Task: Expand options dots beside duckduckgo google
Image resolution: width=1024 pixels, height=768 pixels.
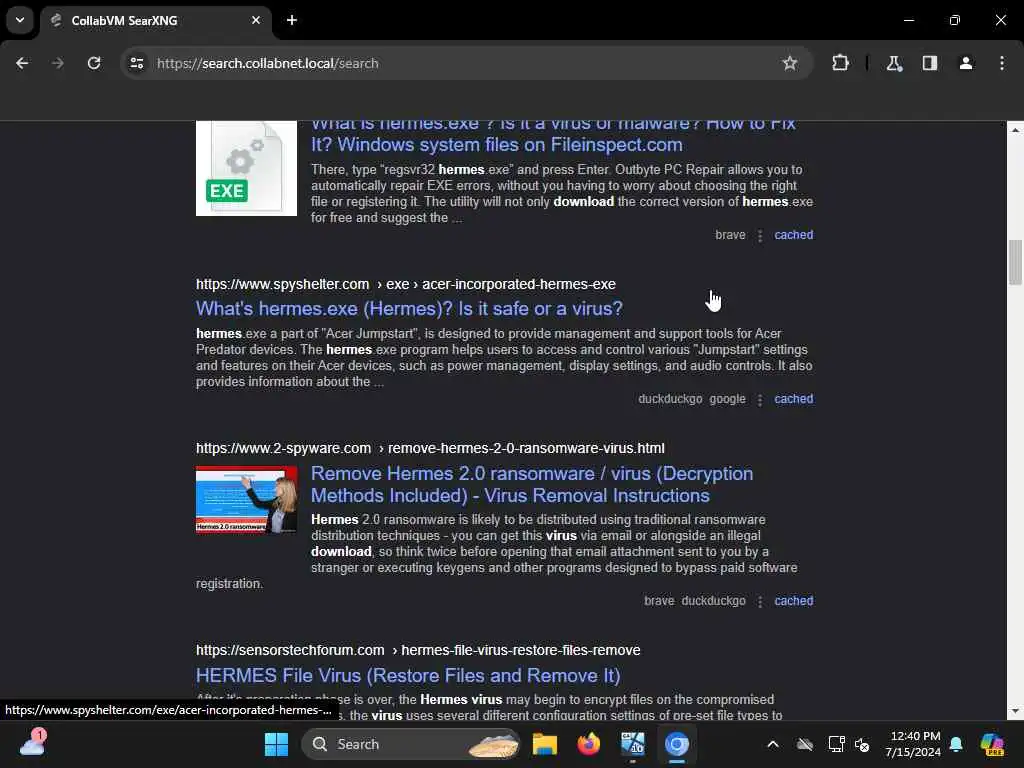Action: click(760, 400)
